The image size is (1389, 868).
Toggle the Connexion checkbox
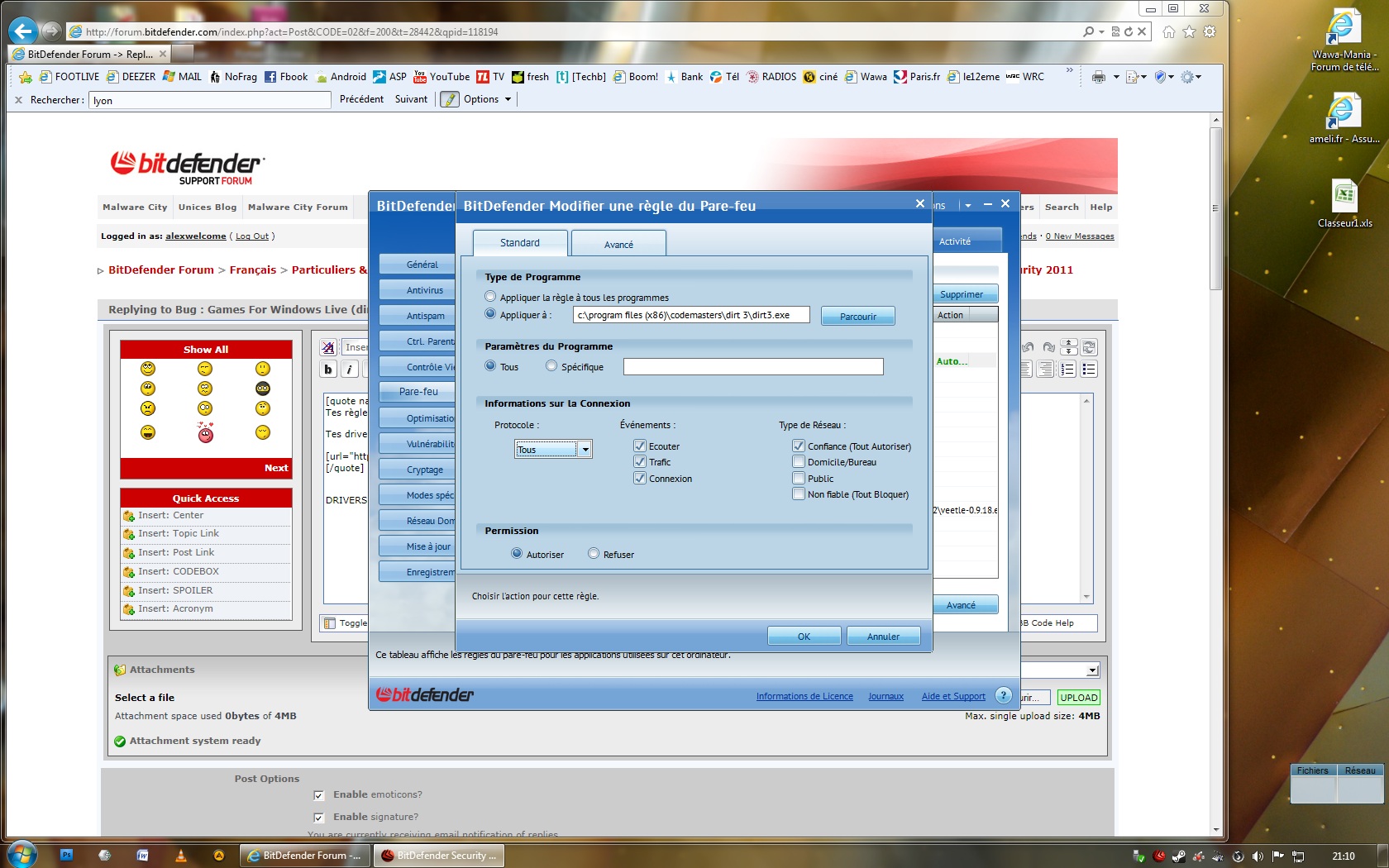640,478
